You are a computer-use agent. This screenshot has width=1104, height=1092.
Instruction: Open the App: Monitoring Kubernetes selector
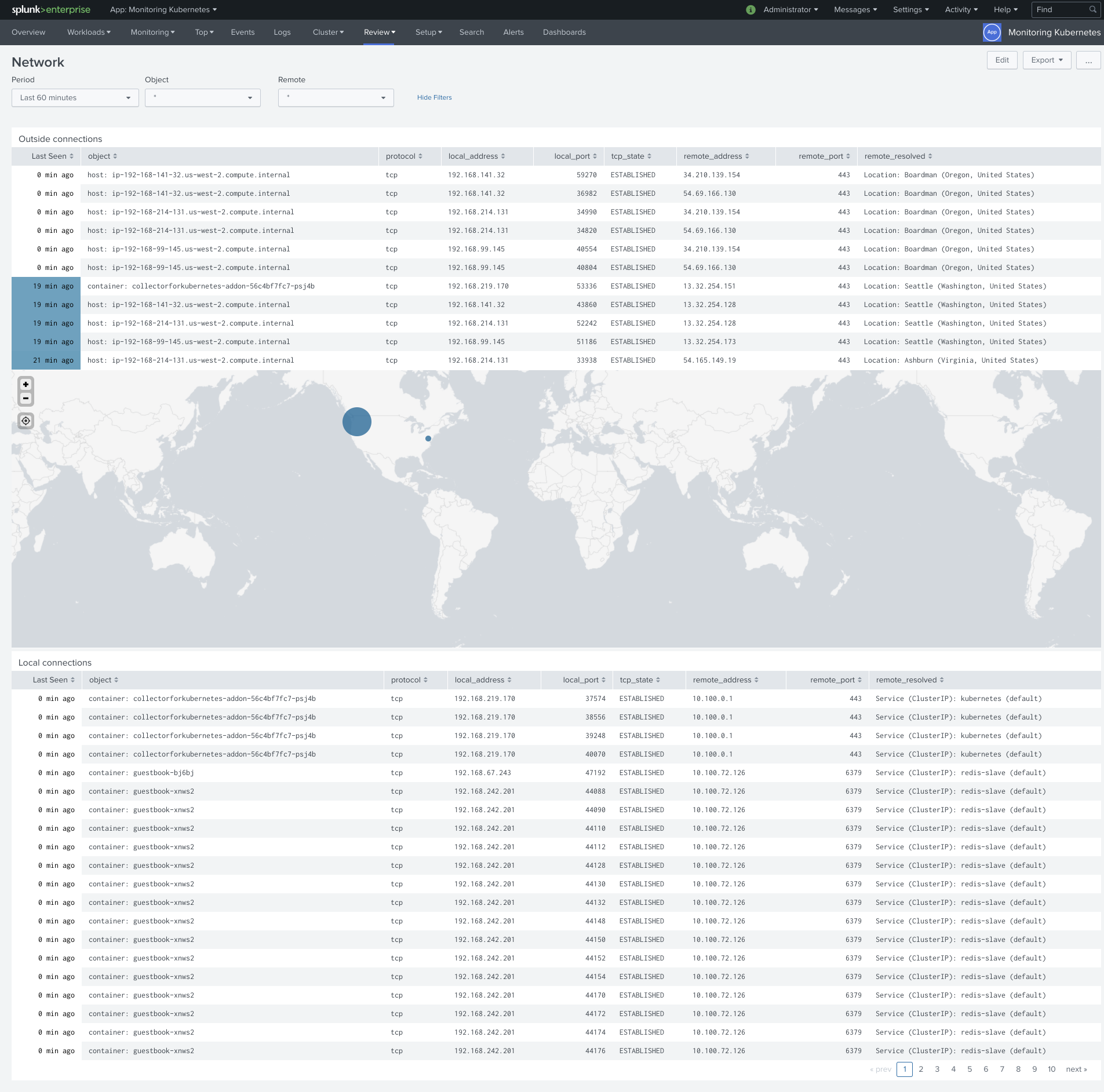tap(163, 10)
